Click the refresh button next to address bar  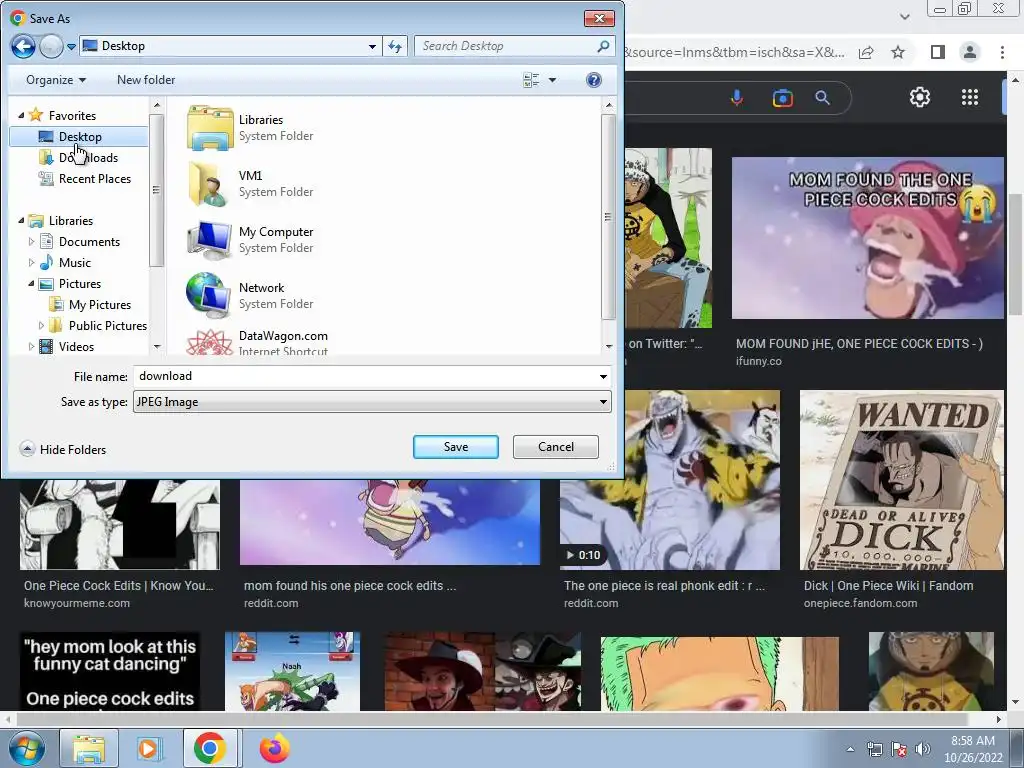[395, 46]
